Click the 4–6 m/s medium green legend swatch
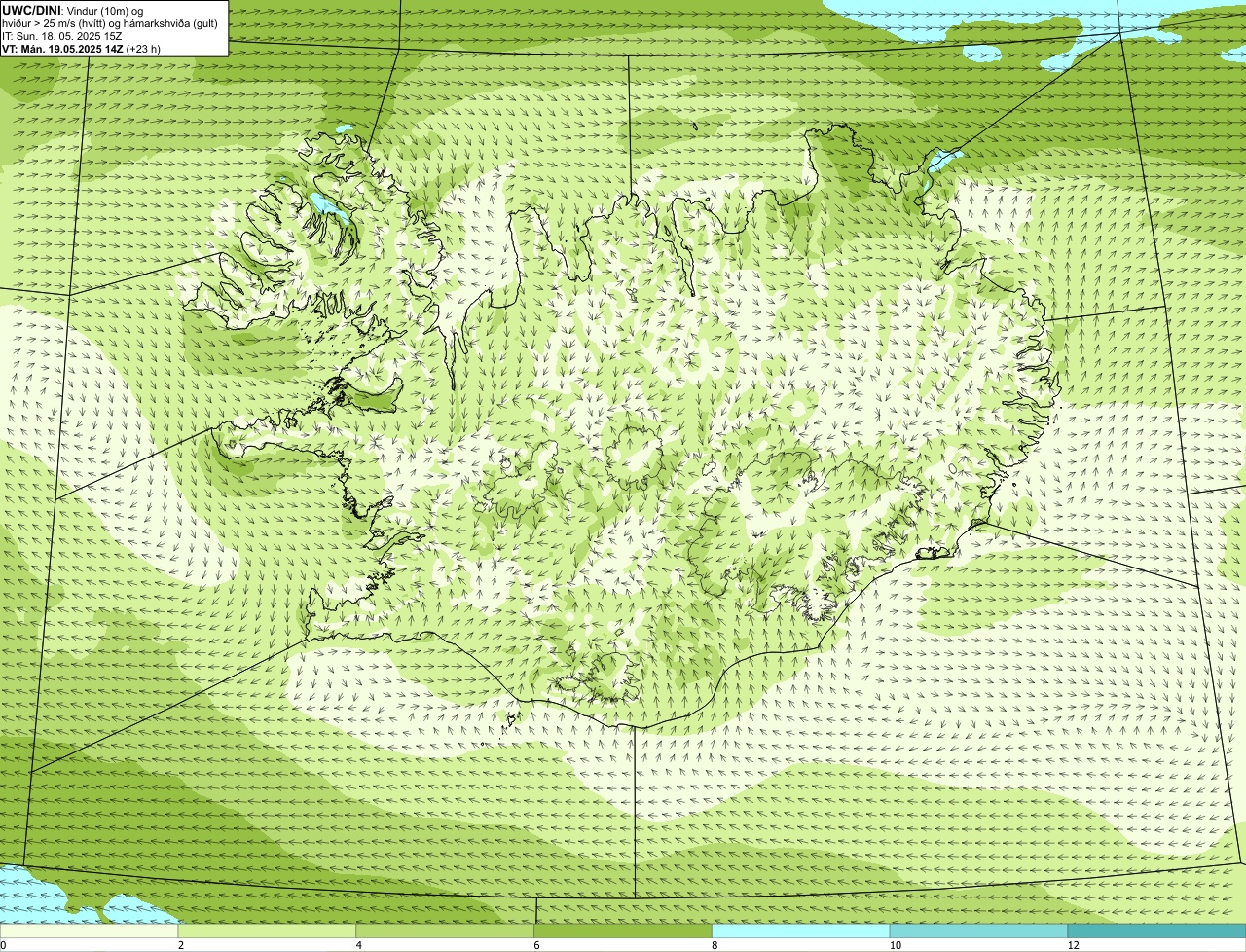Viewport: 1246px width, 952px height. coord(446,932)
